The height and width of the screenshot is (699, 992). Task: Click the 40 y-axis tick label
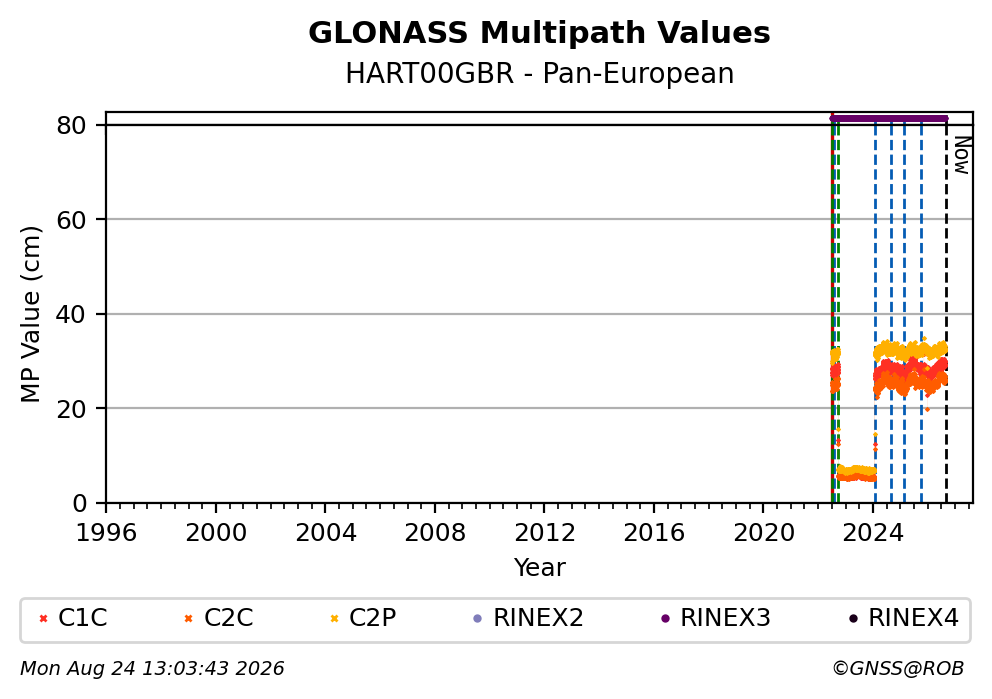(x=71, y=314)
